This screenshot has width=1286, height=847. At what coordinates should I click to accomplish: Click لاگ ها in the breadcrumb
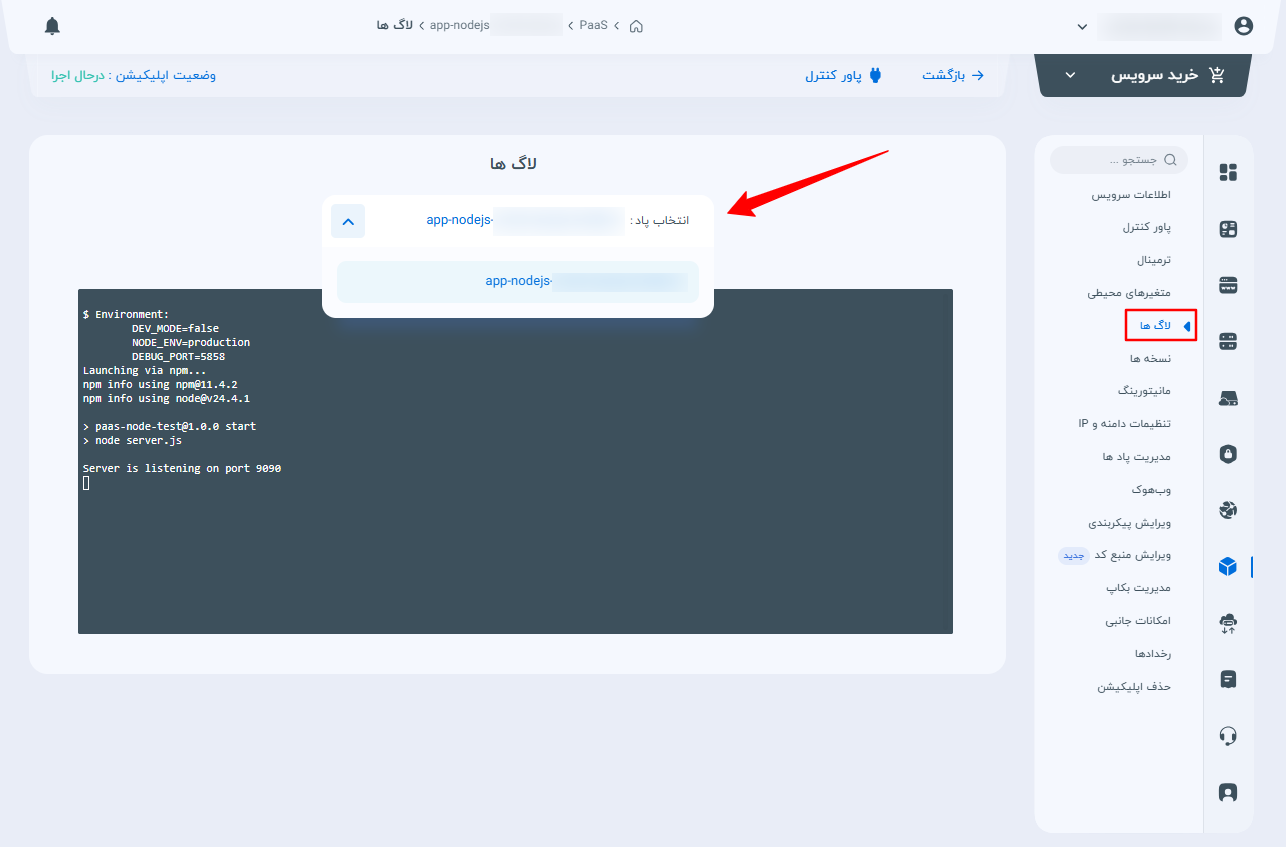point(395,25)
